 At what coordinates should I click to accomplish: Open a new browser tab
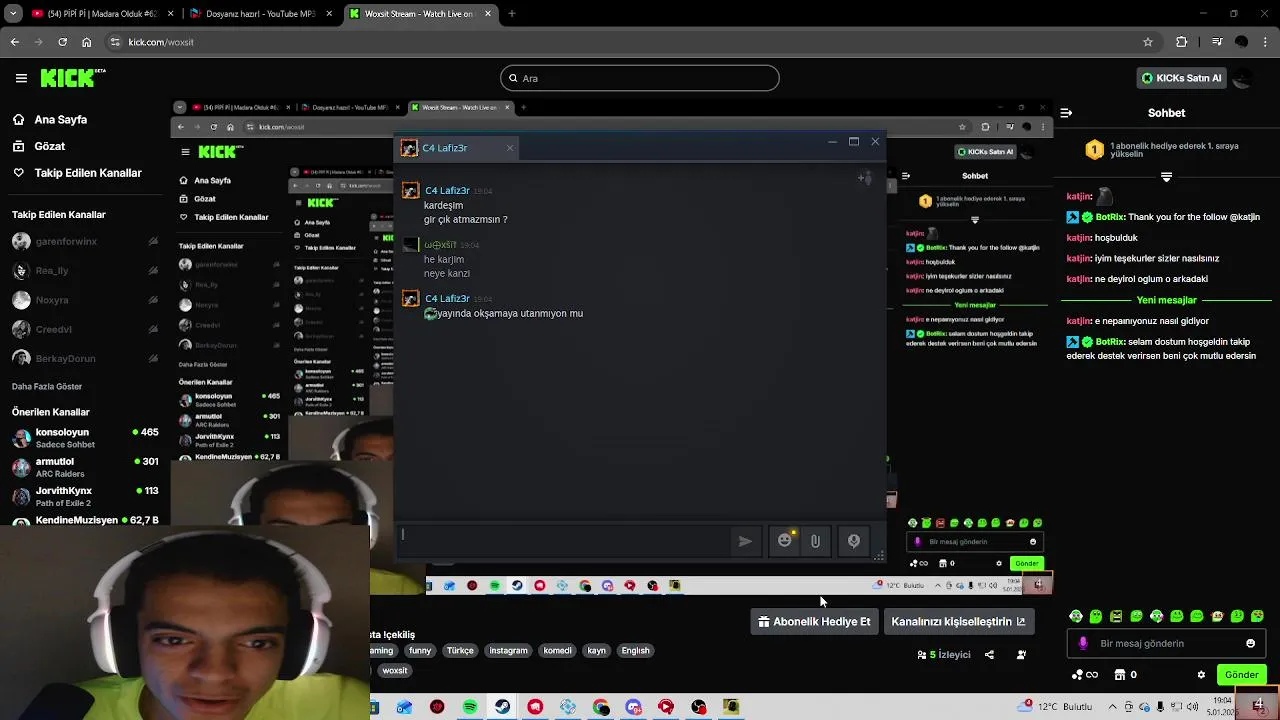click(511, 14)
